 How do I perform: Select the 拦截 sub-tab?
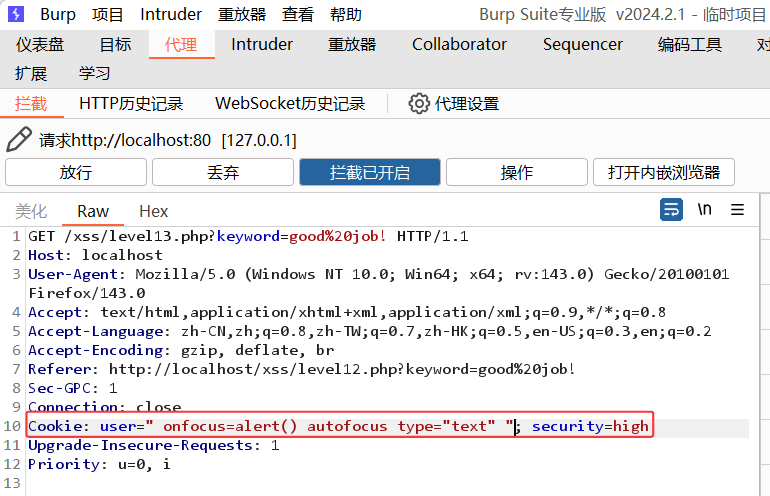(31, 104)
